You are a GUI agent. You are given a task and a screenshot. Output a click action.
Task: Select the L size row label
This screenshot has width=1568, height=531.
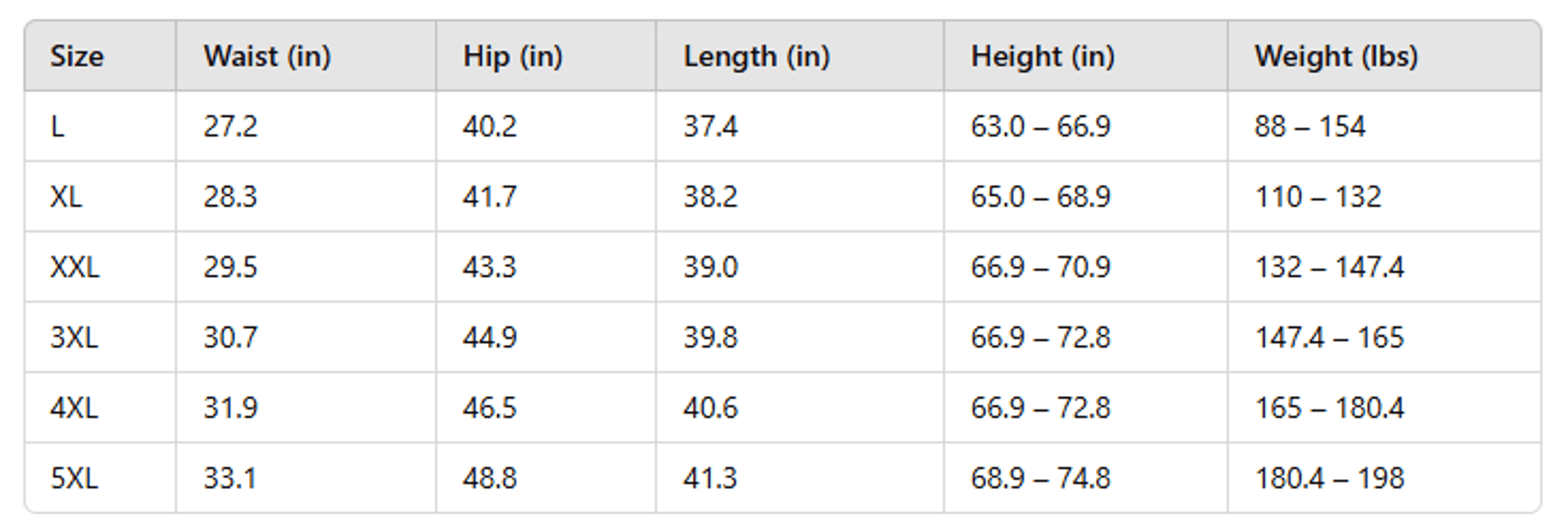click(x=100, y=127)
